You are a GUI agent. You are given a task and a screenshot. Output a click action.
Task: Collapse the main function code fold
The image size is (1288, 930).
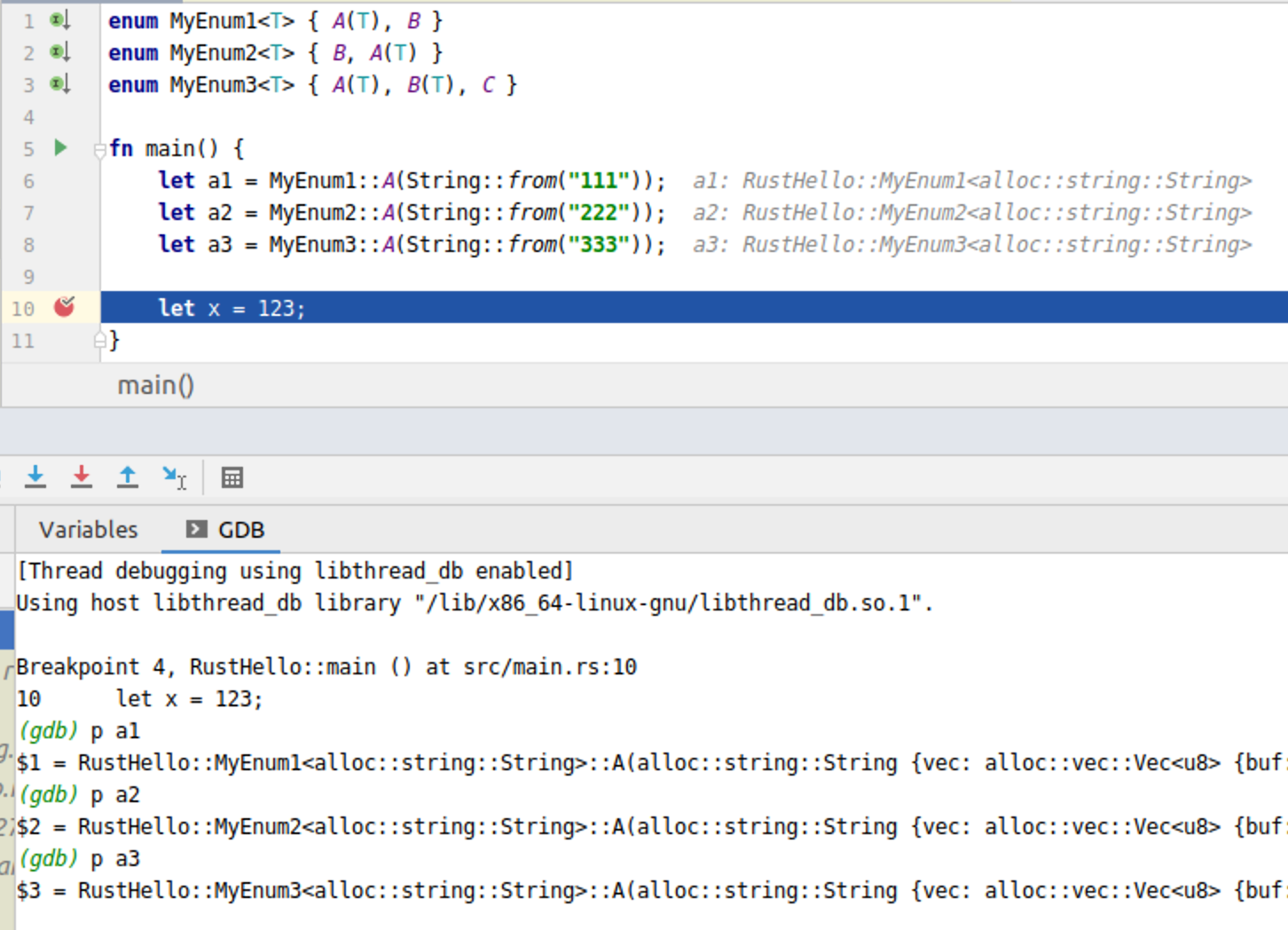coord(98,148)
